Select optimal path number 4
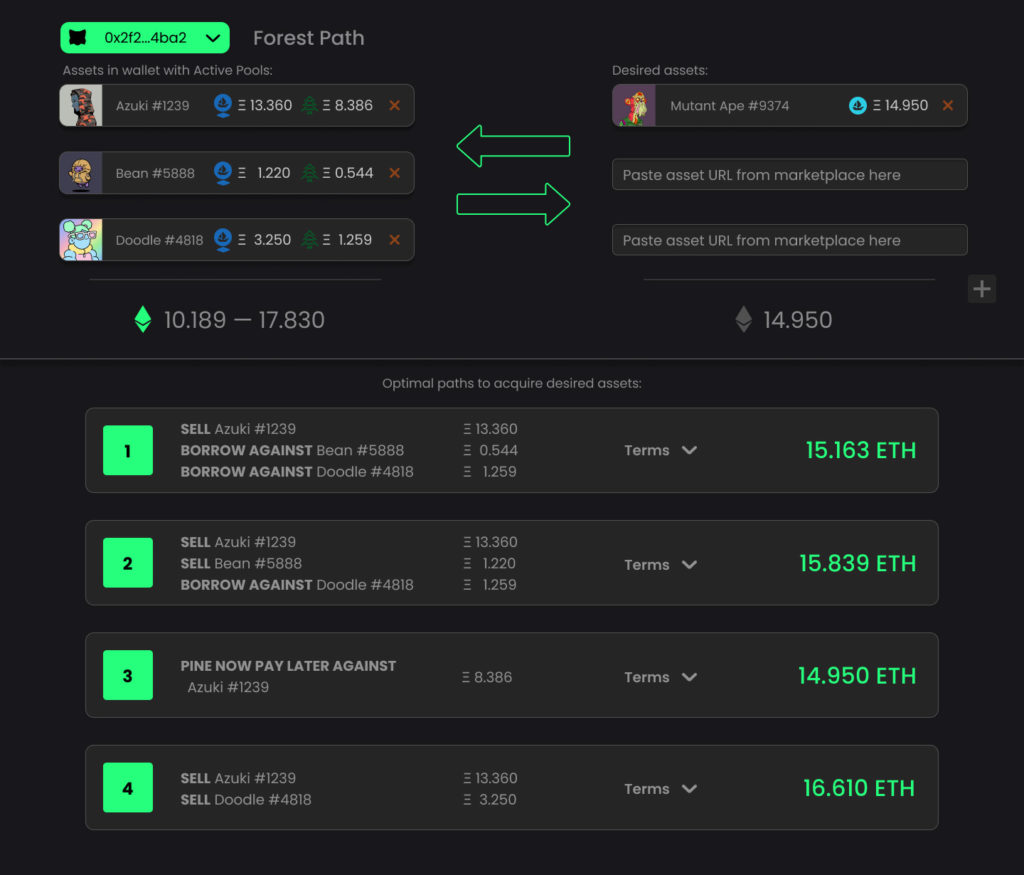 pos(128,788)
